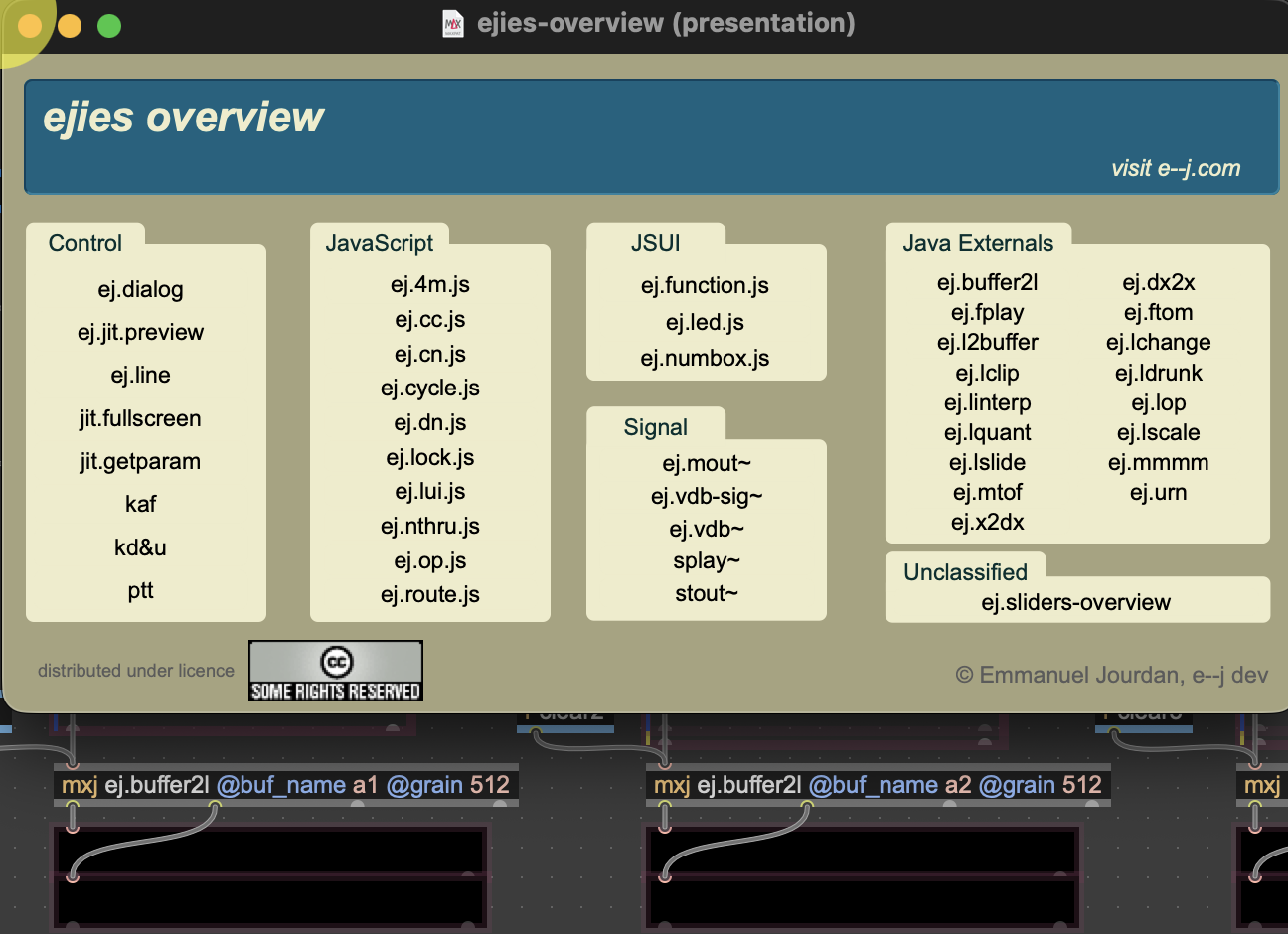
Task: Click the ej.urn Java external entry
Action: [x=1158, y=492]
